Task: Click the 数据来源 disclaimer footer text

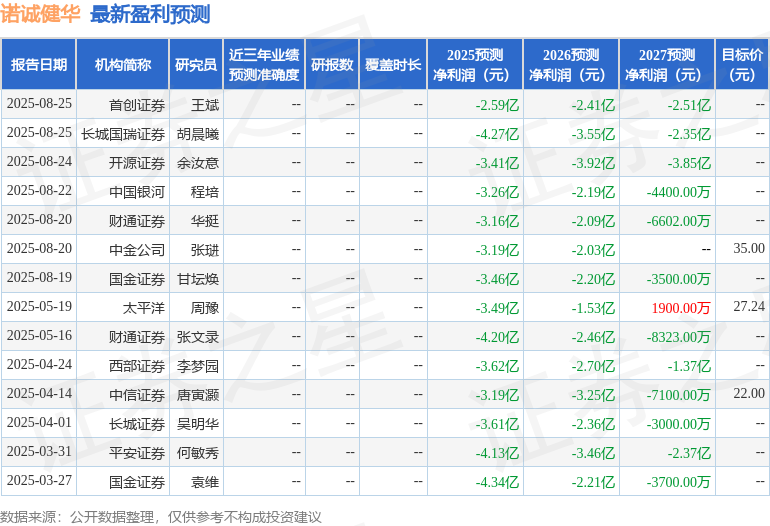Action: pyautogui.click(x=161, y=517)
